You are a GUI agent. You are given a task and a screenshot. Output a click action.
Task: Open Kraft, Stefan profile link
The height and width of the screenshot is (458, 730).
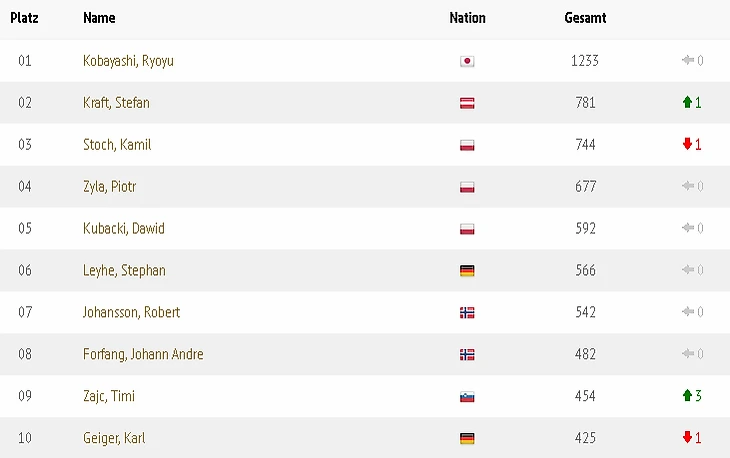[x=116, y=103]
